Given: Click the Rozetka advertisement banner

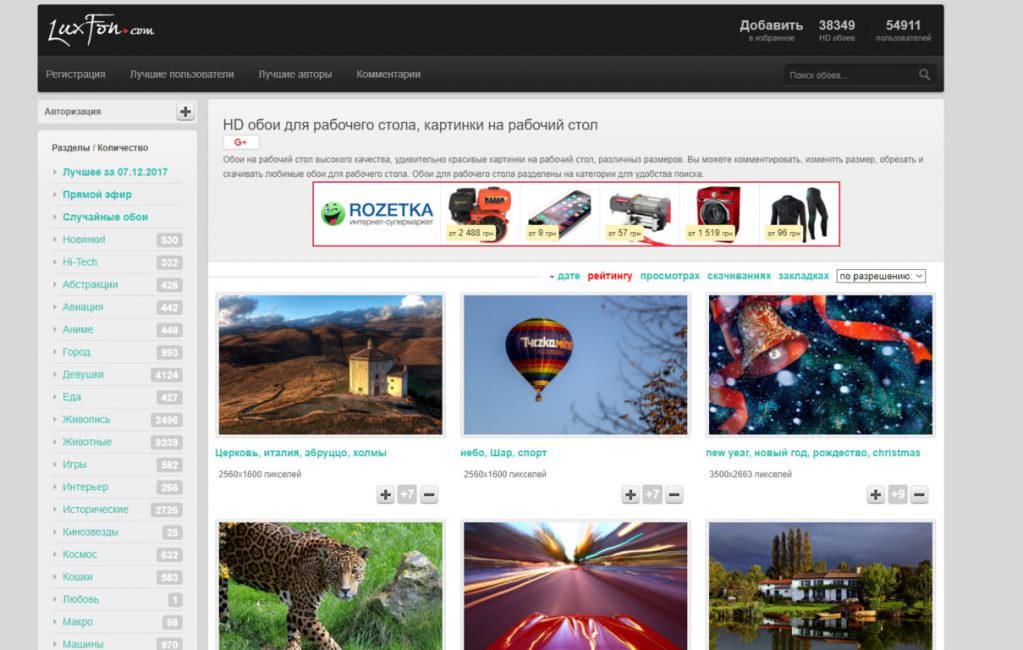Looking at the screenshot, I should (x=576, y=213).
